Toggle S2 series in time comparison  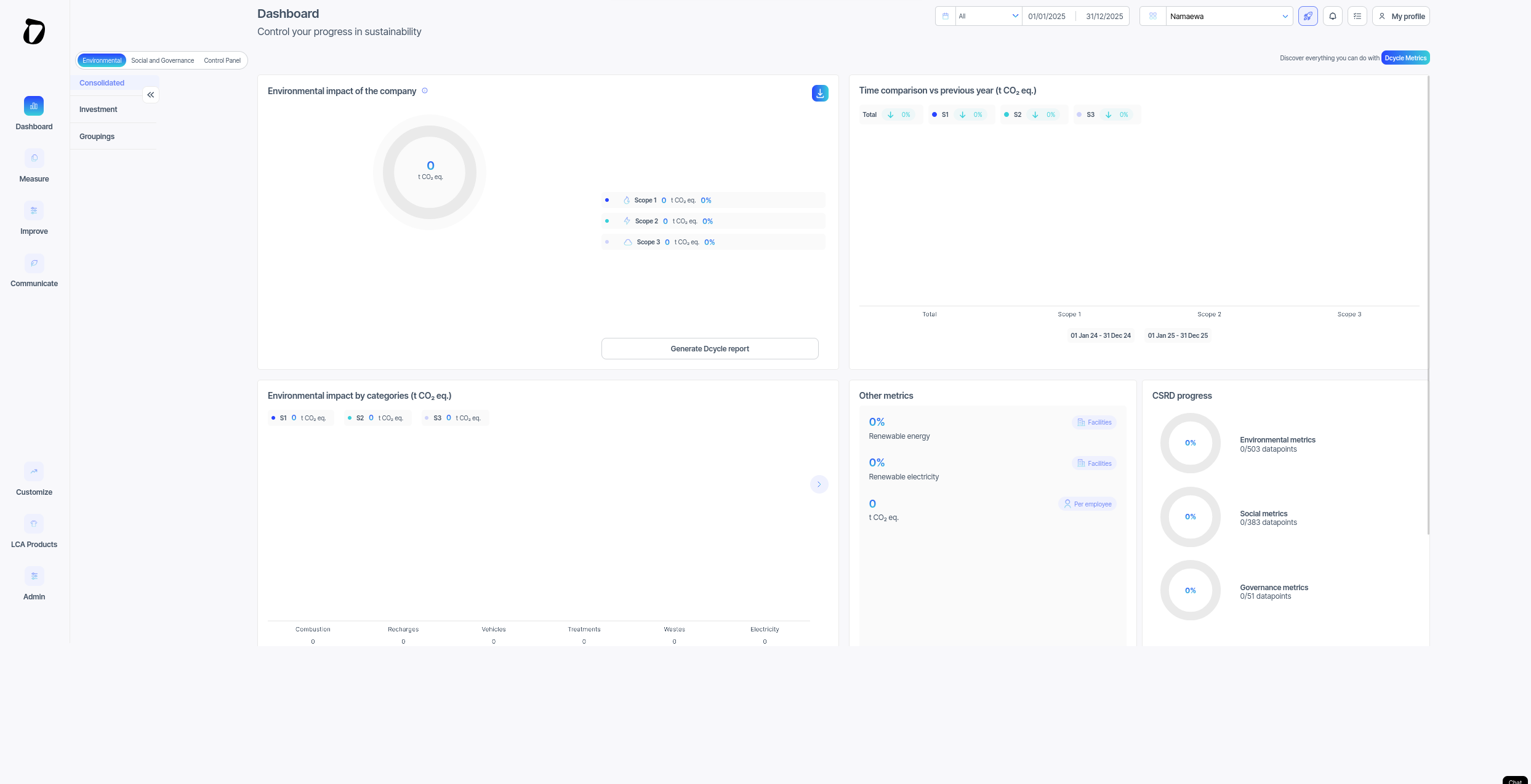[1034, 114]
